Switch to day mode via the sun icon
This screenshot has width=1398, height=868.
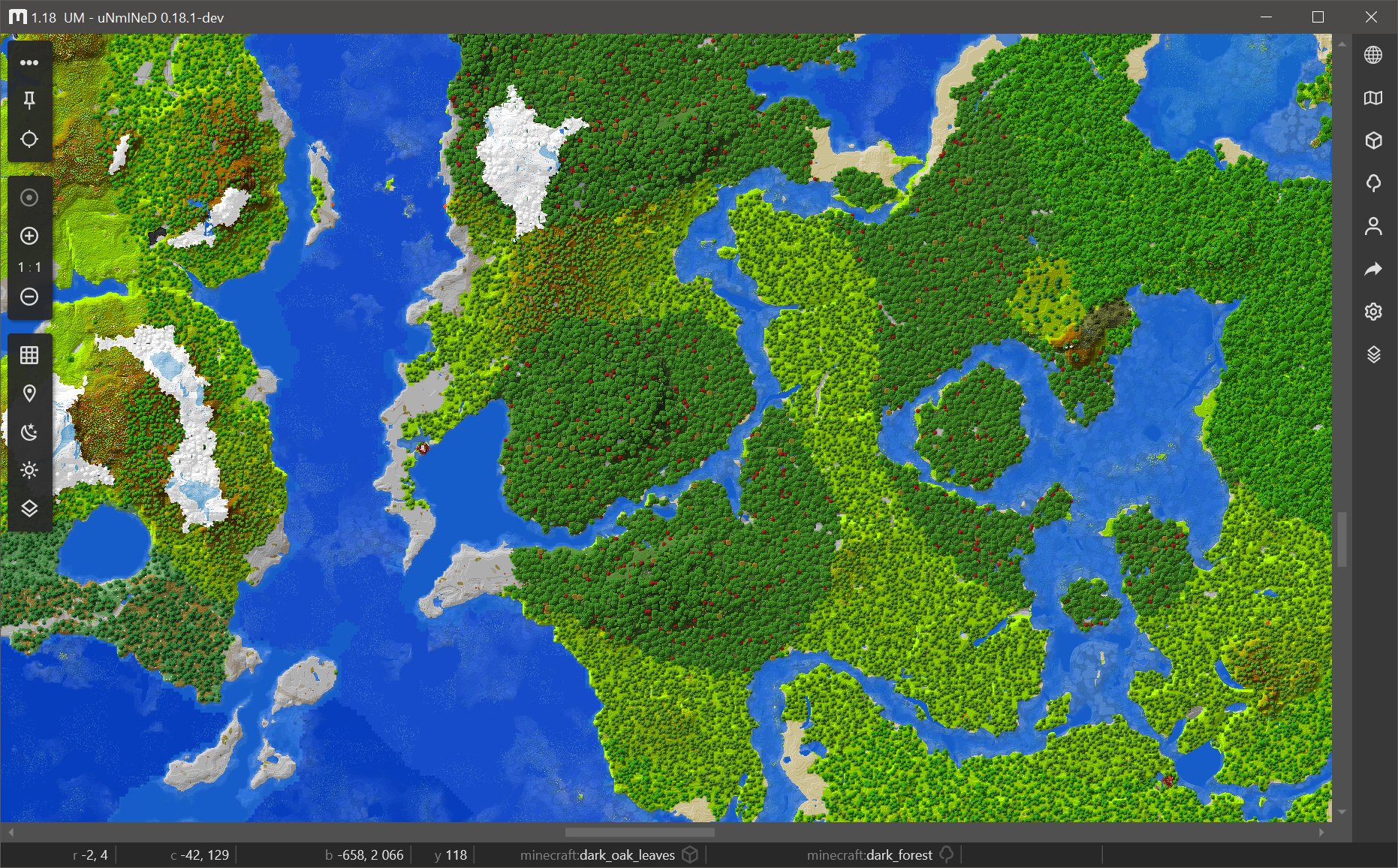[x=29, y=470]
